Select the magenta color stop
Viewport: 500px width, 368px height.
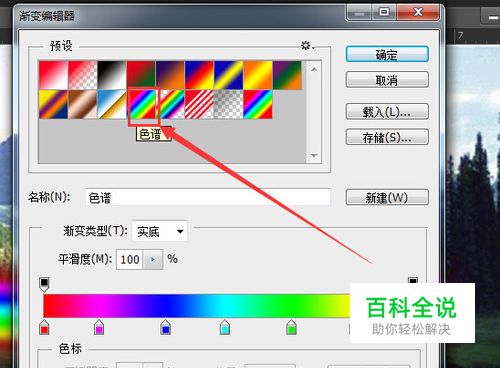point(99,327)
